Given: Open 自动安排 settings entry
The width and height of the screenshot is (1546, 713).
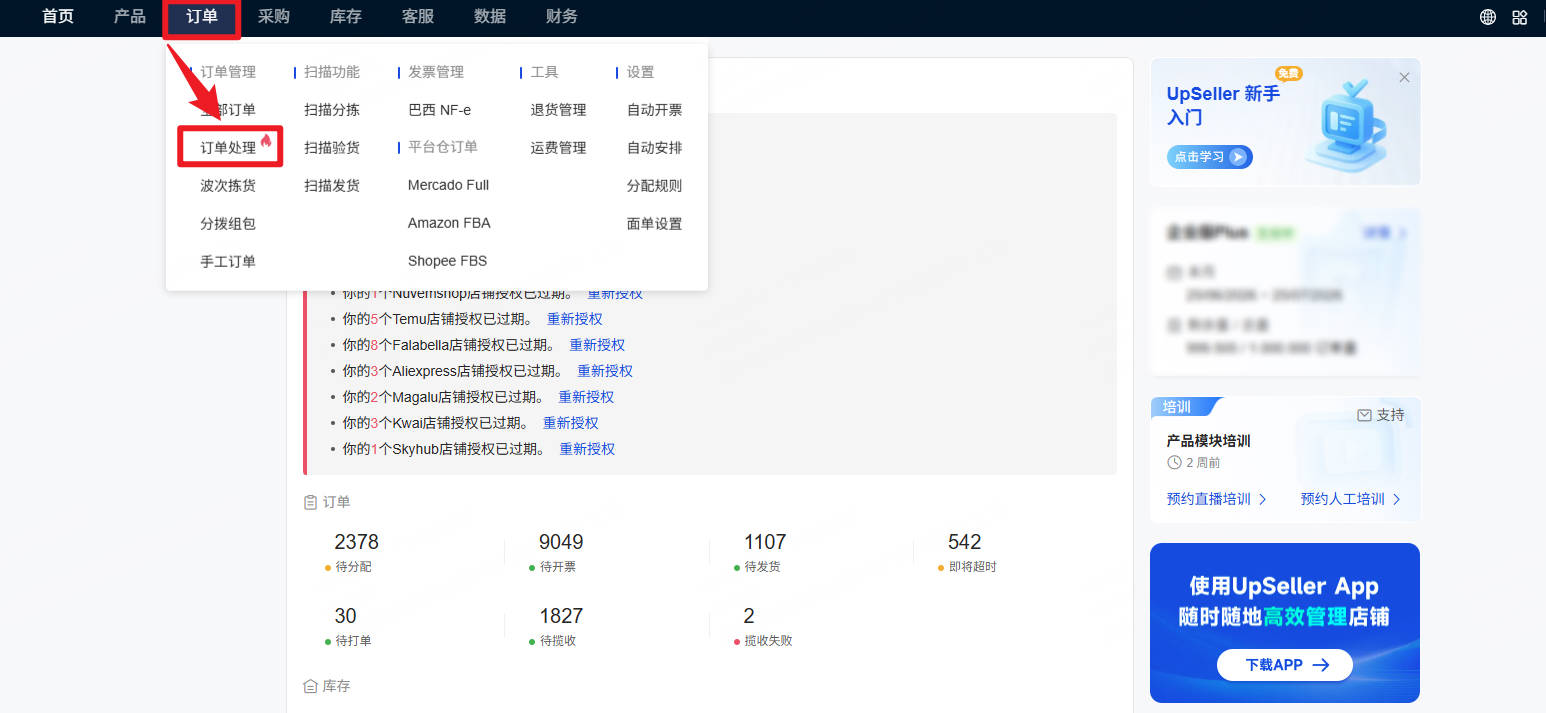Looking at the screenshot, I should click(655, 148).
